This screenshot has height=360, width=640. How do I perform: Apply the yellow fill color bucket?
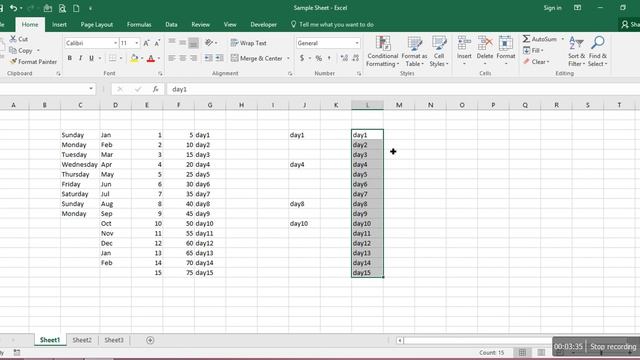pos(134,58)
